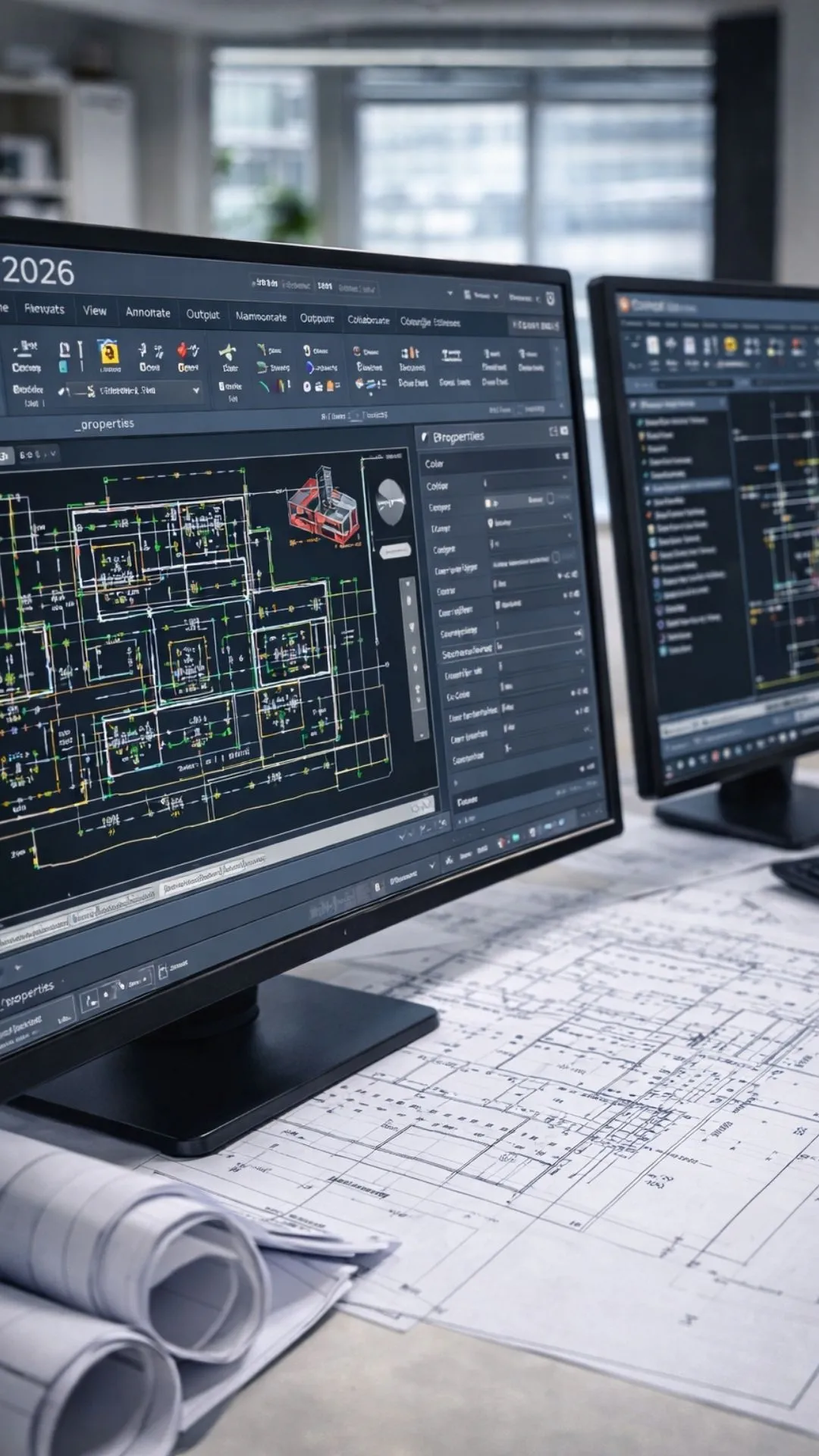This screenshot has width=819, height=1456.
Task: Click the shield icon at title bar right
Action: [x=551, y=299]
